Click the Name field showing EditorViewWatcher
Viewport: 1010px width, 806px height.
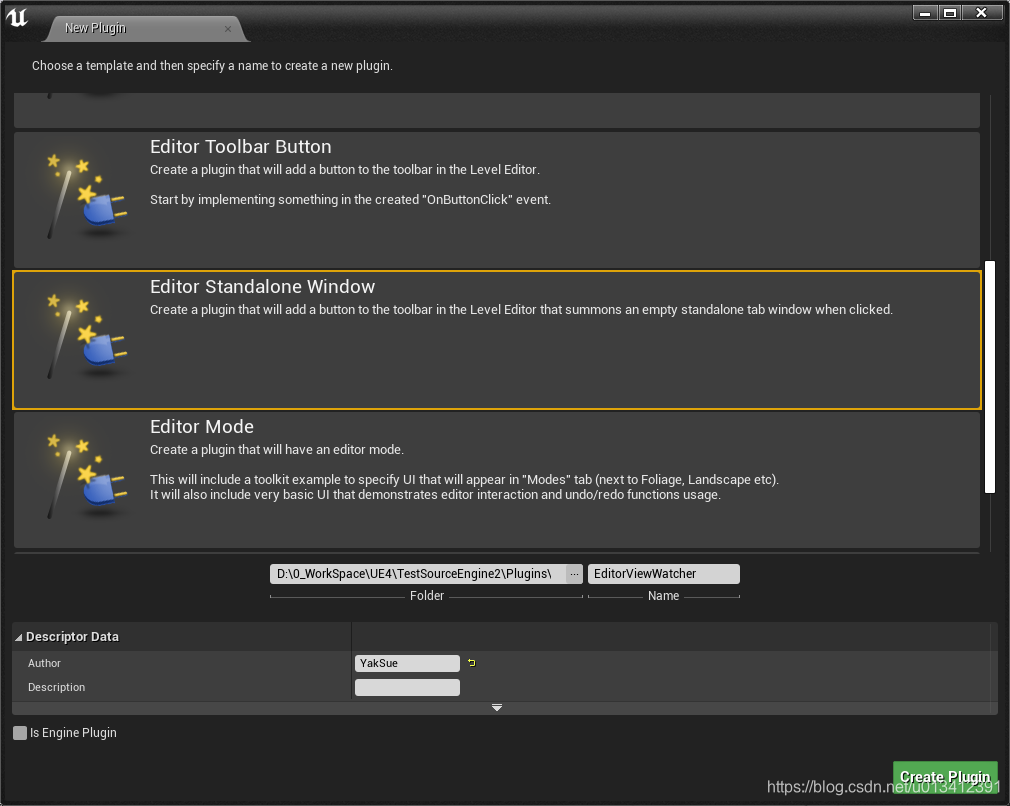(x=663, y=573)
